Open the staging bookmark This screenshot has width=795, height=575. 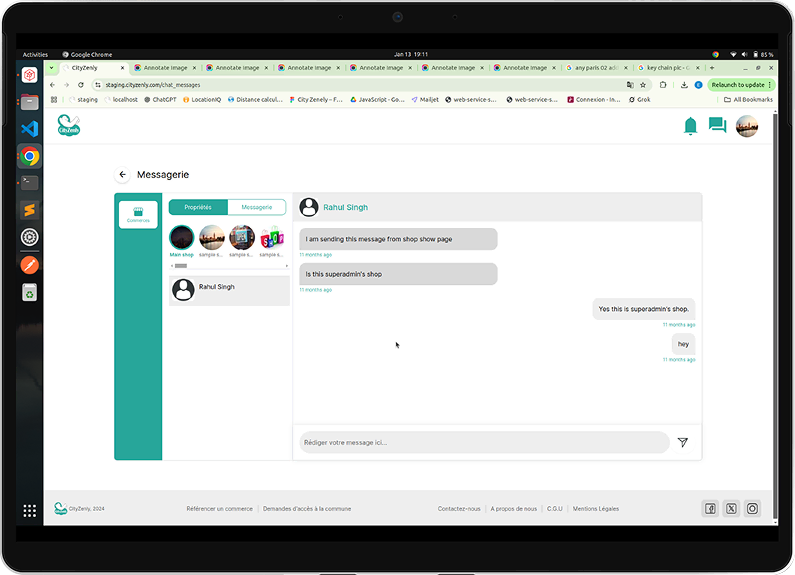point(83,99)
